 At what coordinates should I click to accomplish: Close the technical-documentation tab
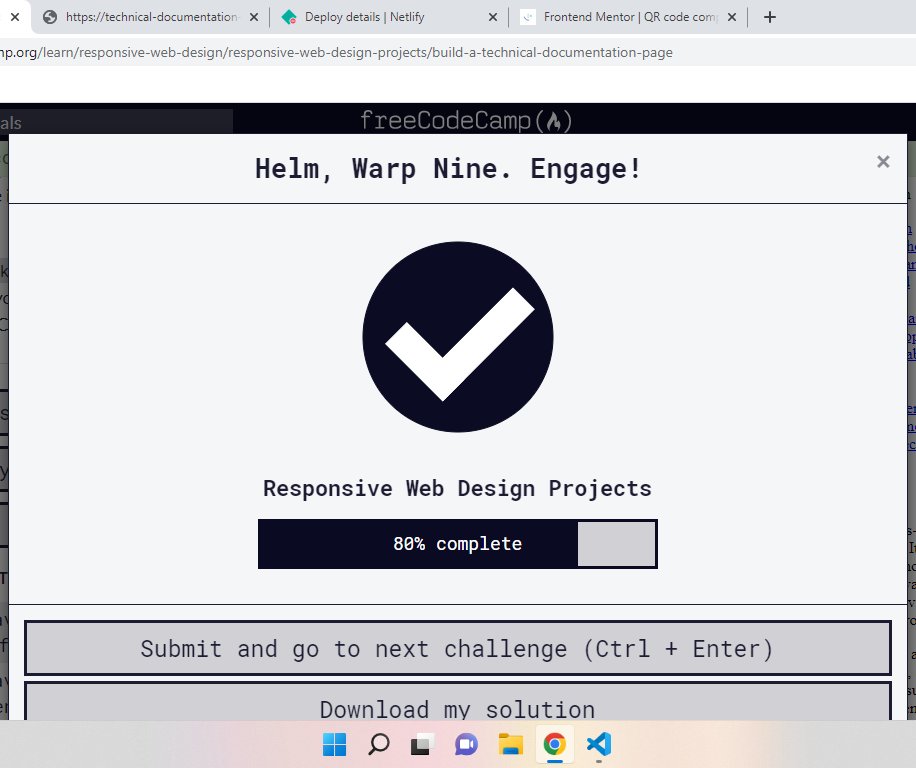click(254, 18)
